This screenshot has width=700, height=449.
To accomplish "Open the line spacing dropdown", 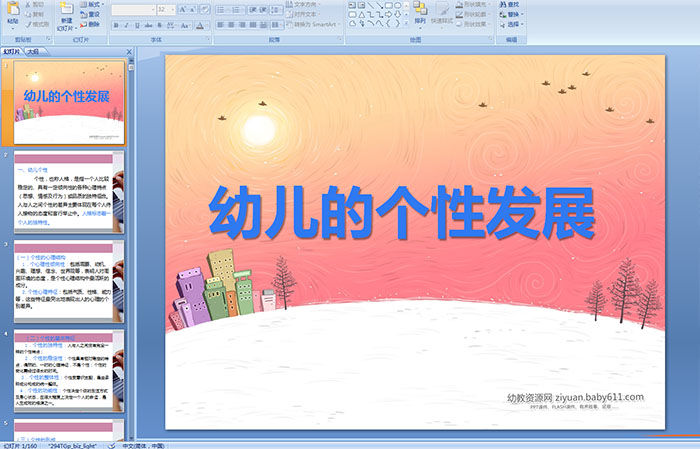I will 277,9.
